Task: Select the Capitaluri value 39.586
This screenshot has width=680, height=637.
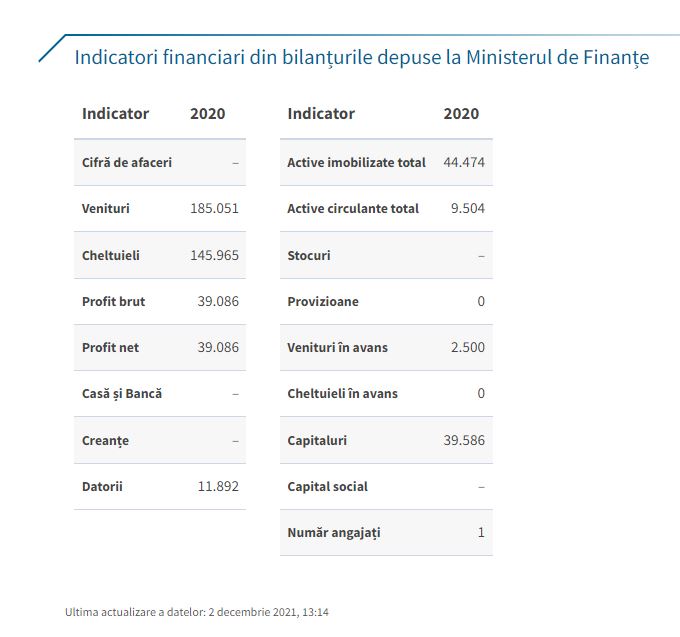Action: pyautogui.click(x=463, y=440)
